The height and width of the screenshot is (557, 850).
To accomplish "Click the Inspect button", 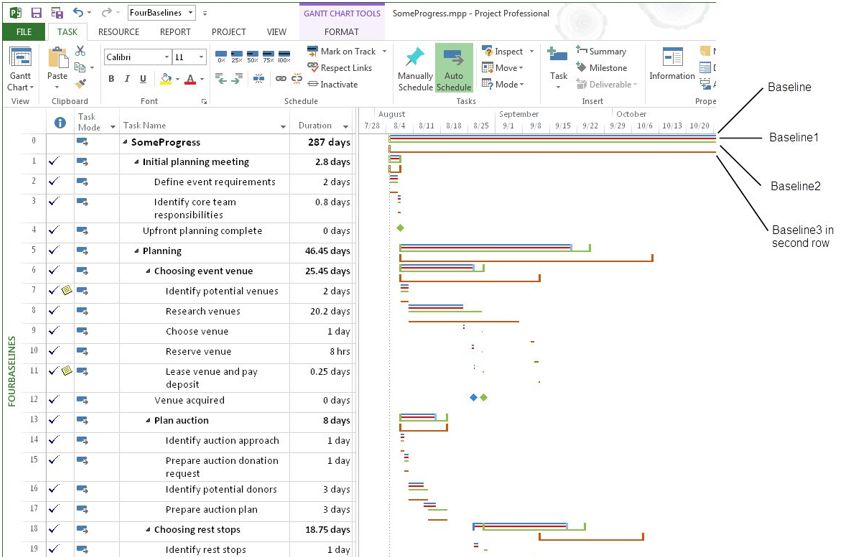I will (x=503, y=51).
